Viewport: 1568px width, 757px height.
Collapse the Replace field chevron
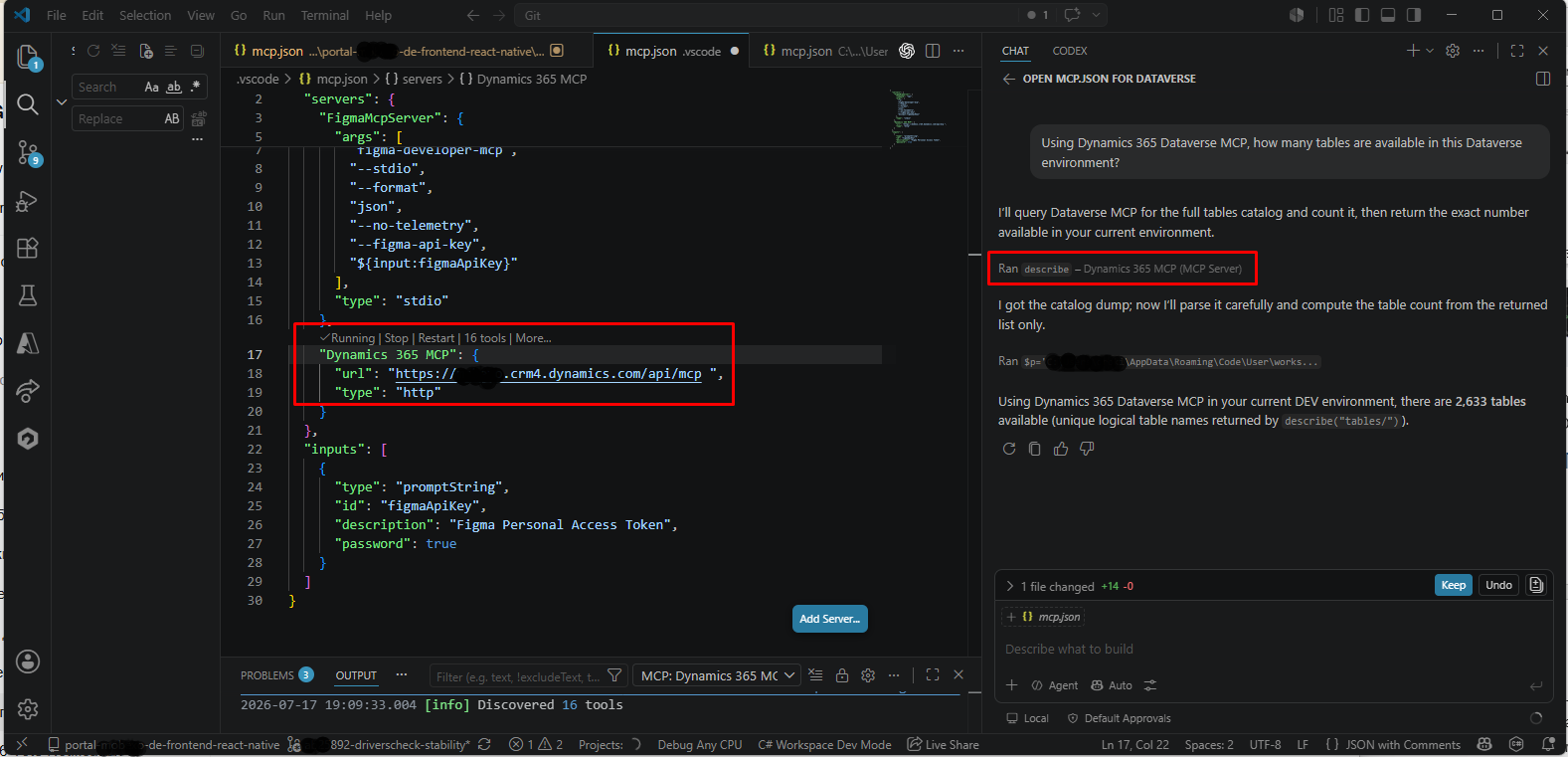62,102
